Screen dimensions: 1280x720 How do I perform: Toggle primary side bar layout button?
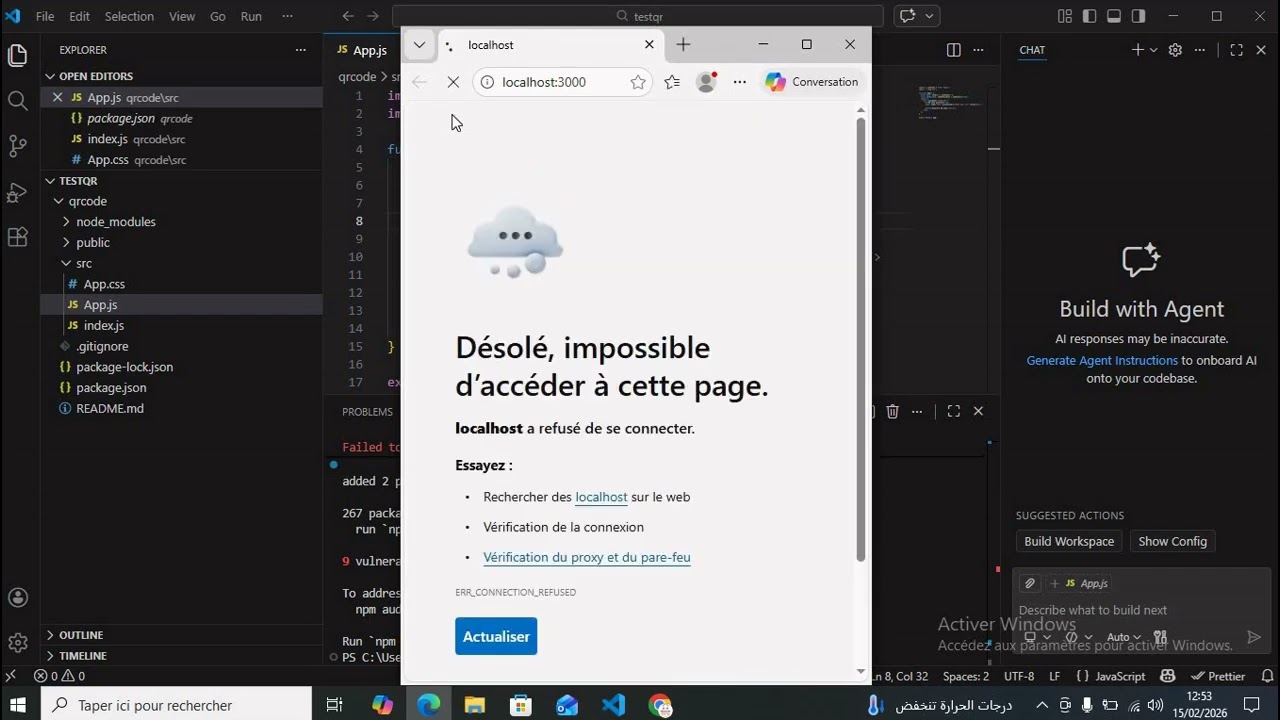[1089, 16]
